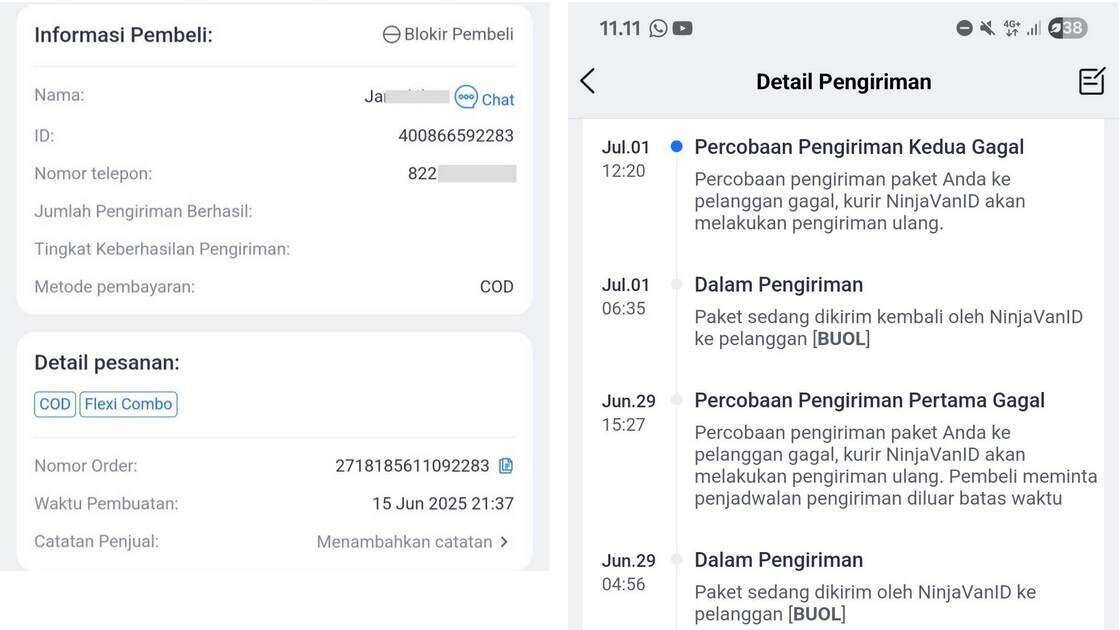1120x630 pixels.
Task: Tap the do-not-disturb circle indicator
Action: coord(963,28)
